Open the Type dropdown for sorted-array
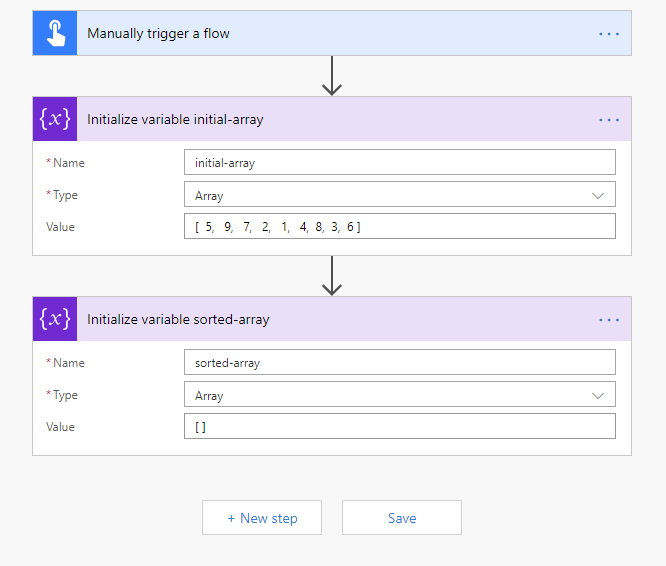Viewport: 666px width, 566px height. (x=399, y=395)
